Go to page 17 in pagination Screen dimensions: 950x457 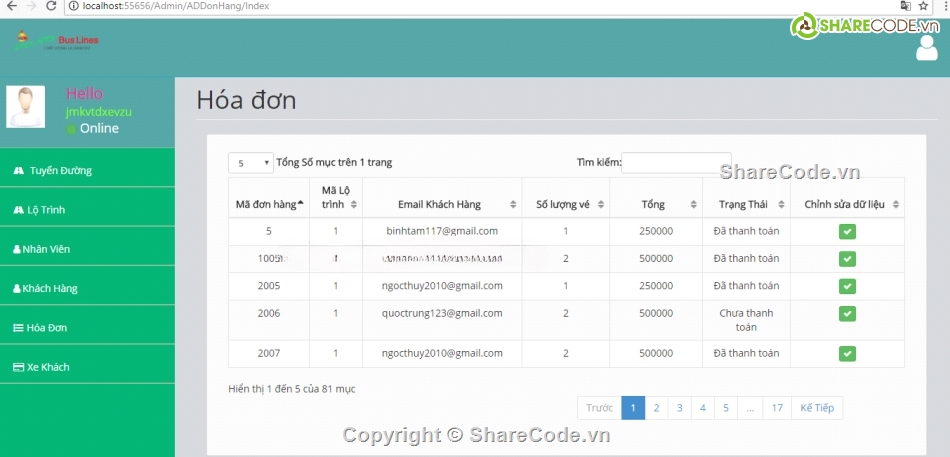777,408
